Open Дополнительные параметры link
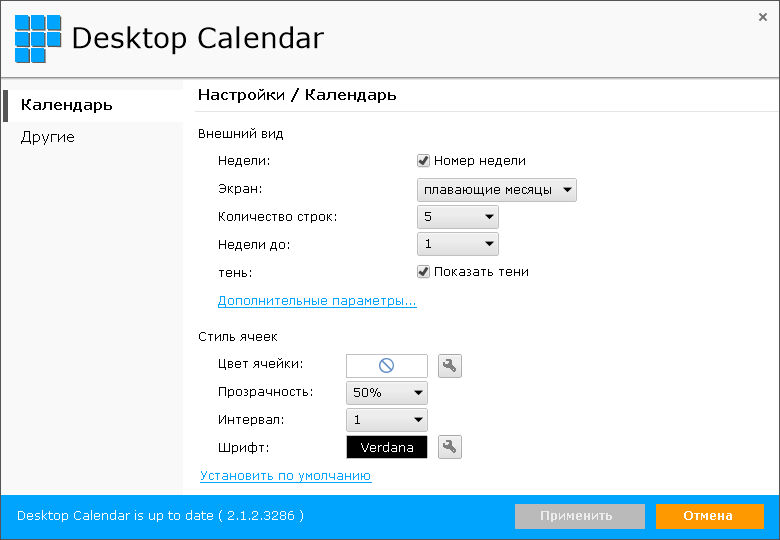The width and height of the screenshot is (780, 540). pyautogui.click(x=317, y=301)
